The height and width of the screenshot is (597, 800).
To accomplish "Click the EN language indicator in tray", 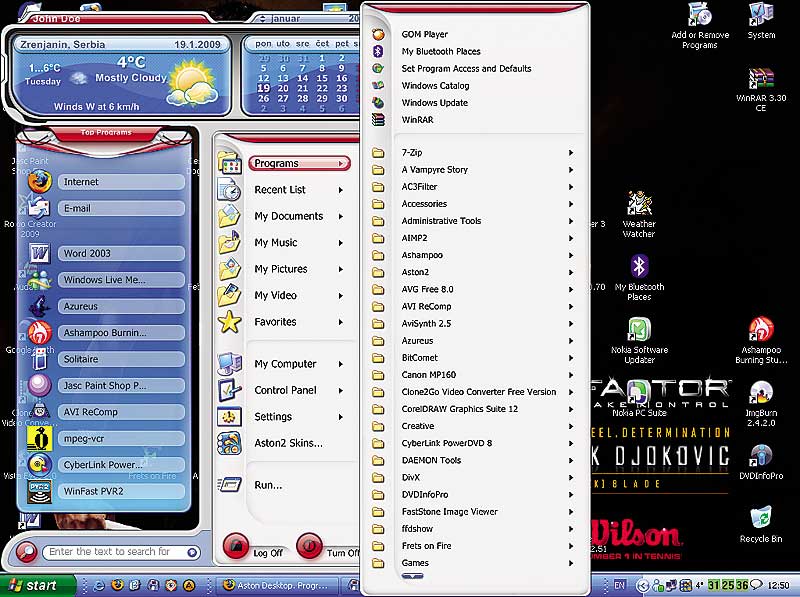I will tap(619, 585).
